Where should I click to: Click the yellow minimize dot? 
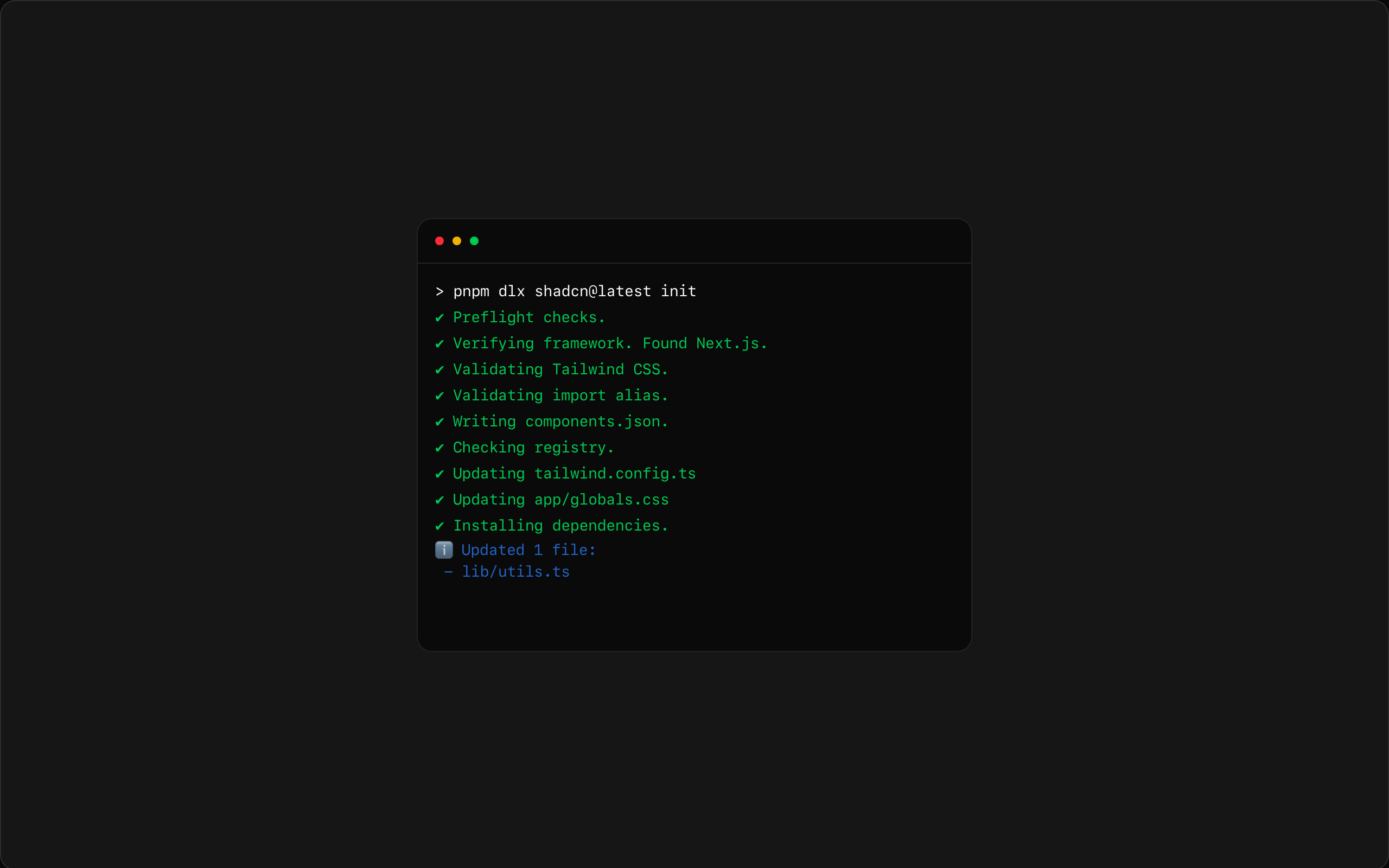(x=457, y=240)
